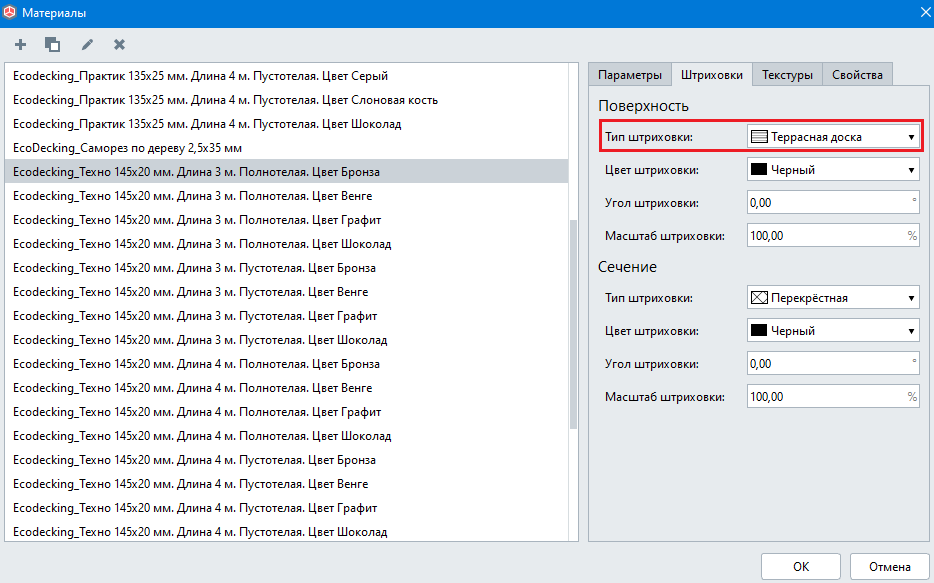This screenshot has width=934, height=583.
Task: Confirm with the OK button
Action: 801,567
